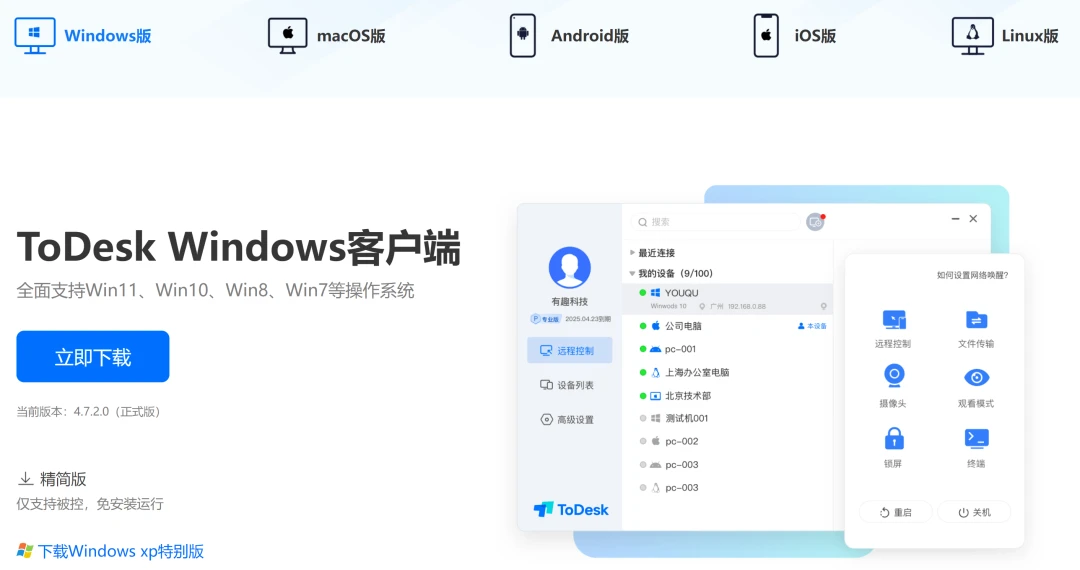Viewport: 1080px width, 570px height.
Task: Switch to the macOS版 platform tab
Action: 326,36
